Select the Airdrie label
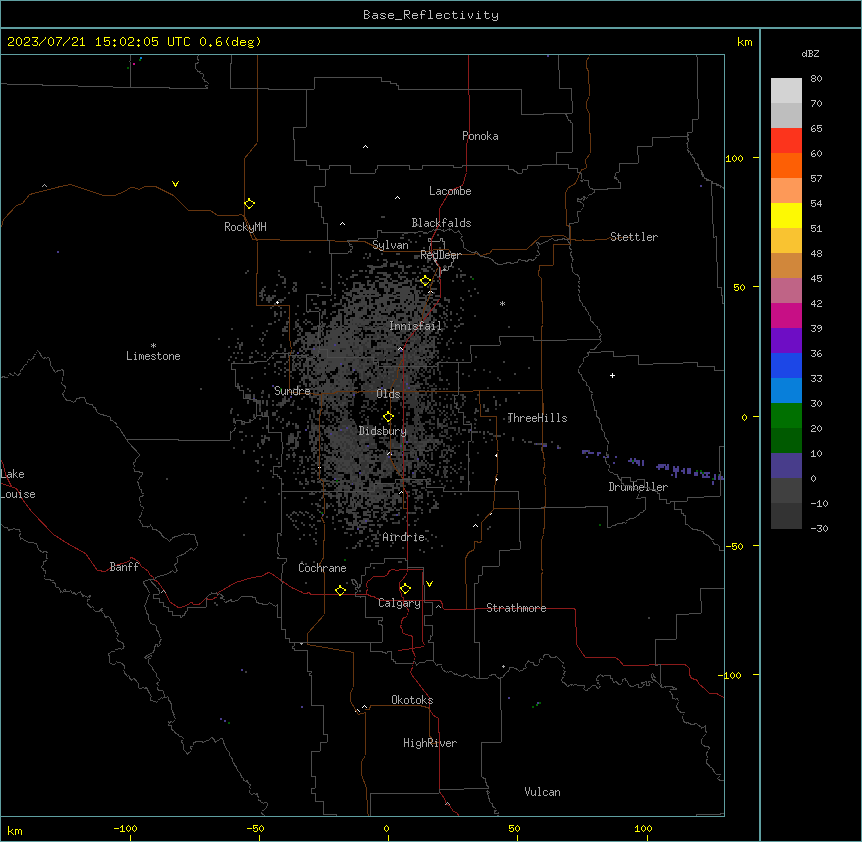This screenshot has width=862, height=842. pyautogui.click(x=403, y=537)
